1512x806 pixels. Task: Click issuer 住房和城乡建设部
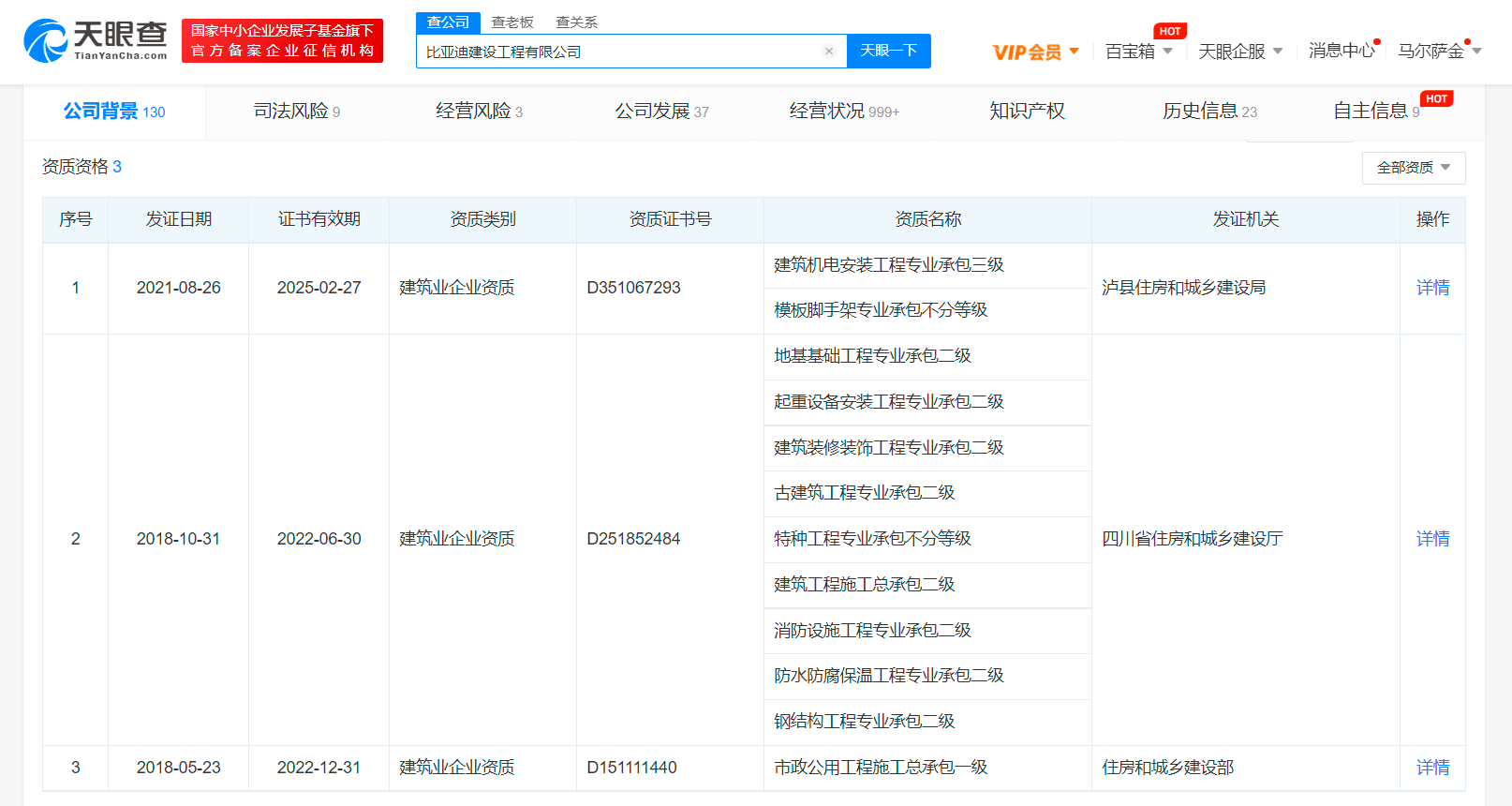1167,768
